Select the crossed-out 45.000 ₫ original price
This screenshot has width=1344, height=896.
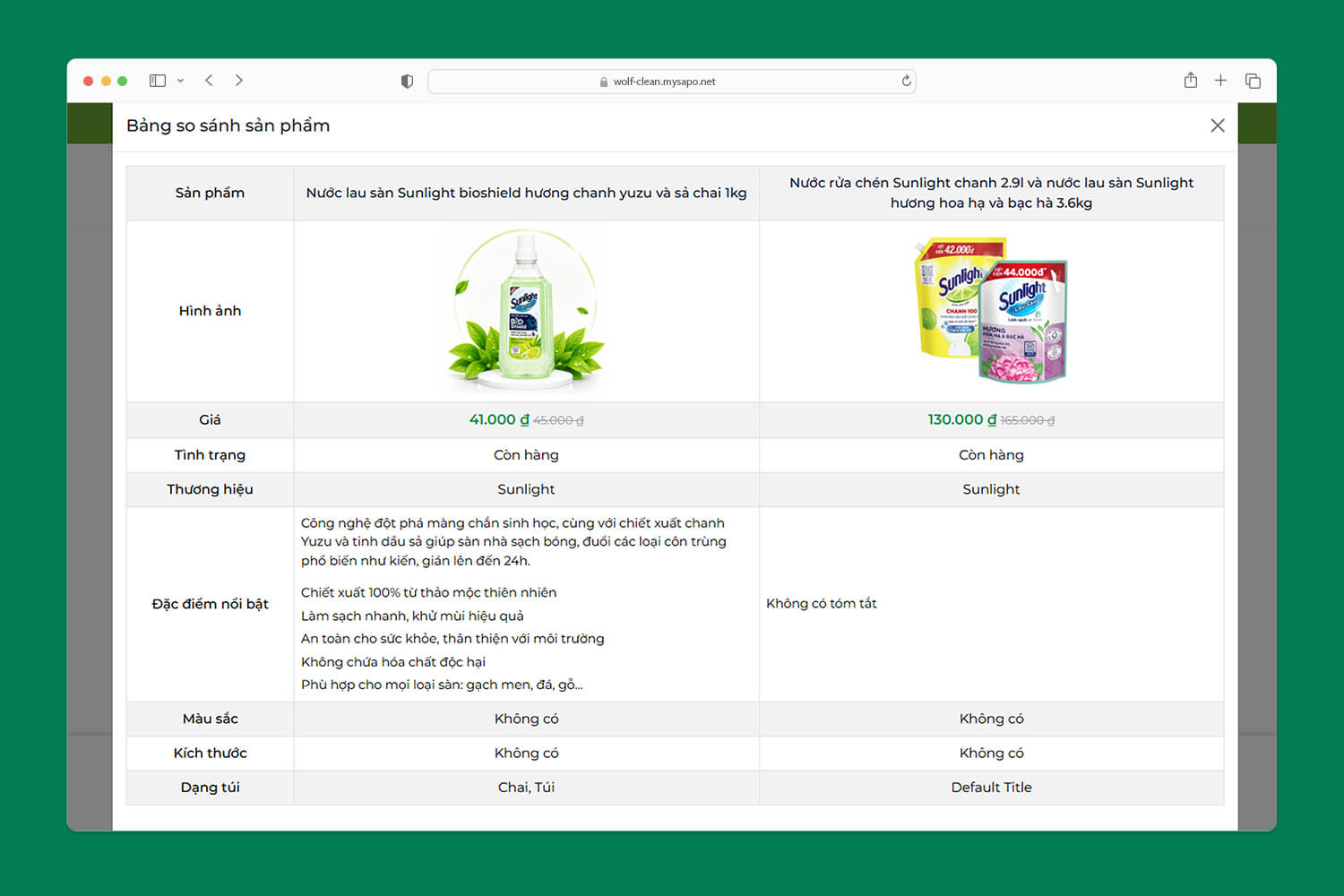pos(558,420)
